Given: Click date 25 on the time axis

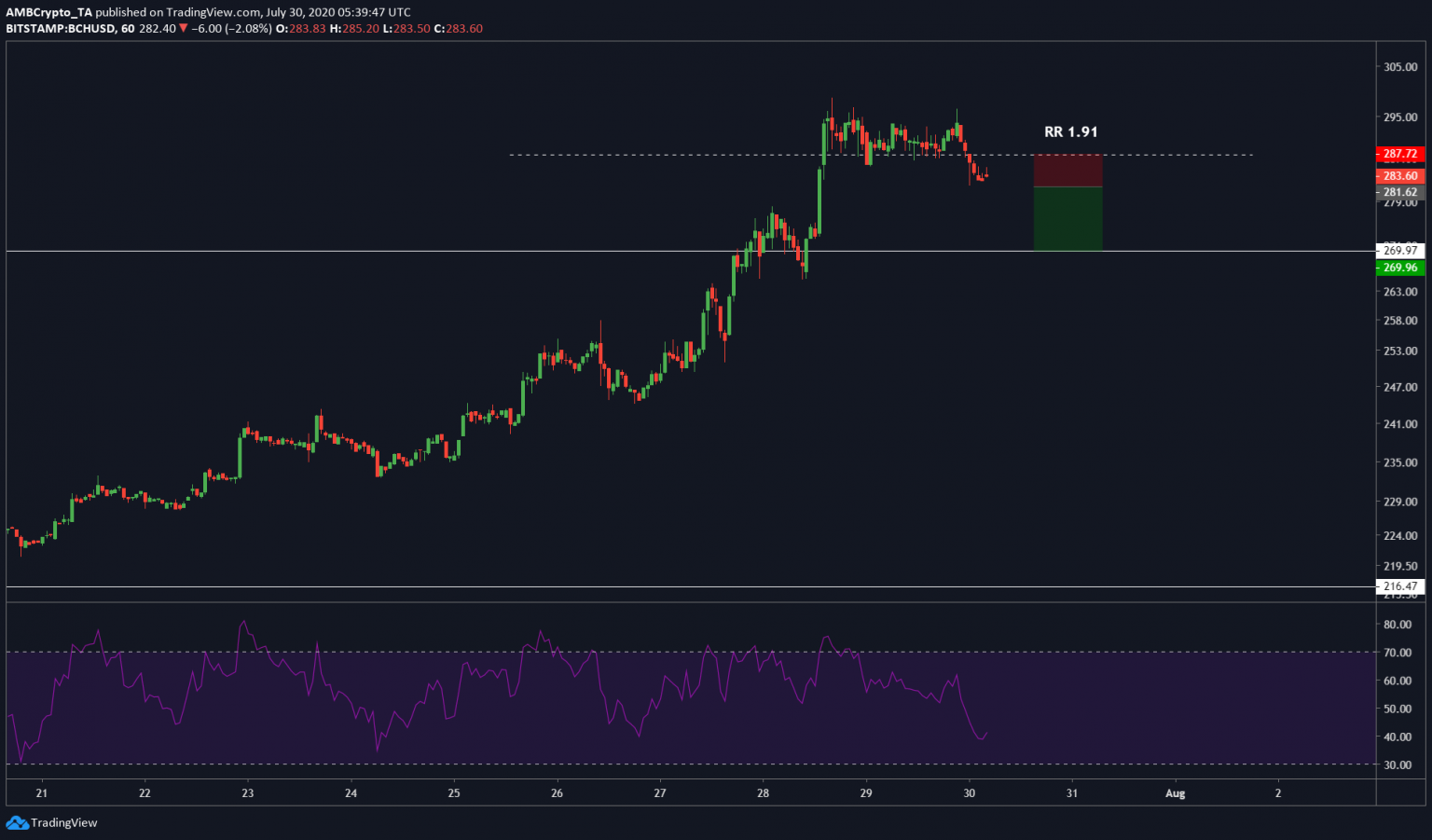Looking at the screenshot, I should tap(454, 793).
